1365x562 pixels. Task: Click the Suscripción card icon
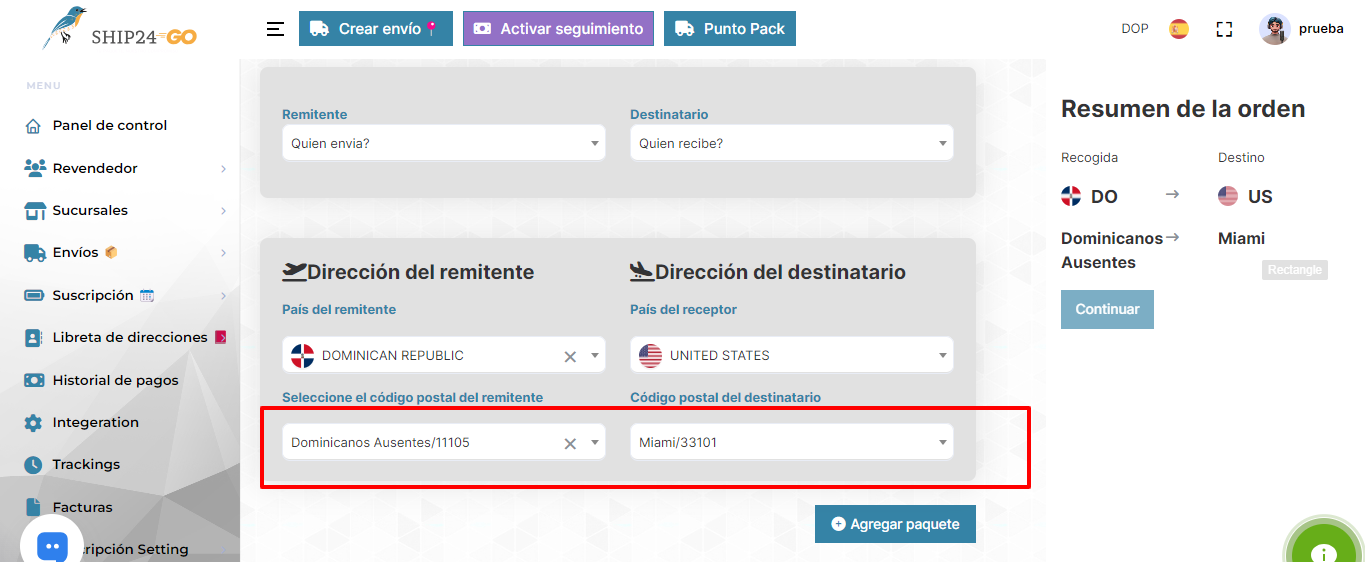point(35,296)
